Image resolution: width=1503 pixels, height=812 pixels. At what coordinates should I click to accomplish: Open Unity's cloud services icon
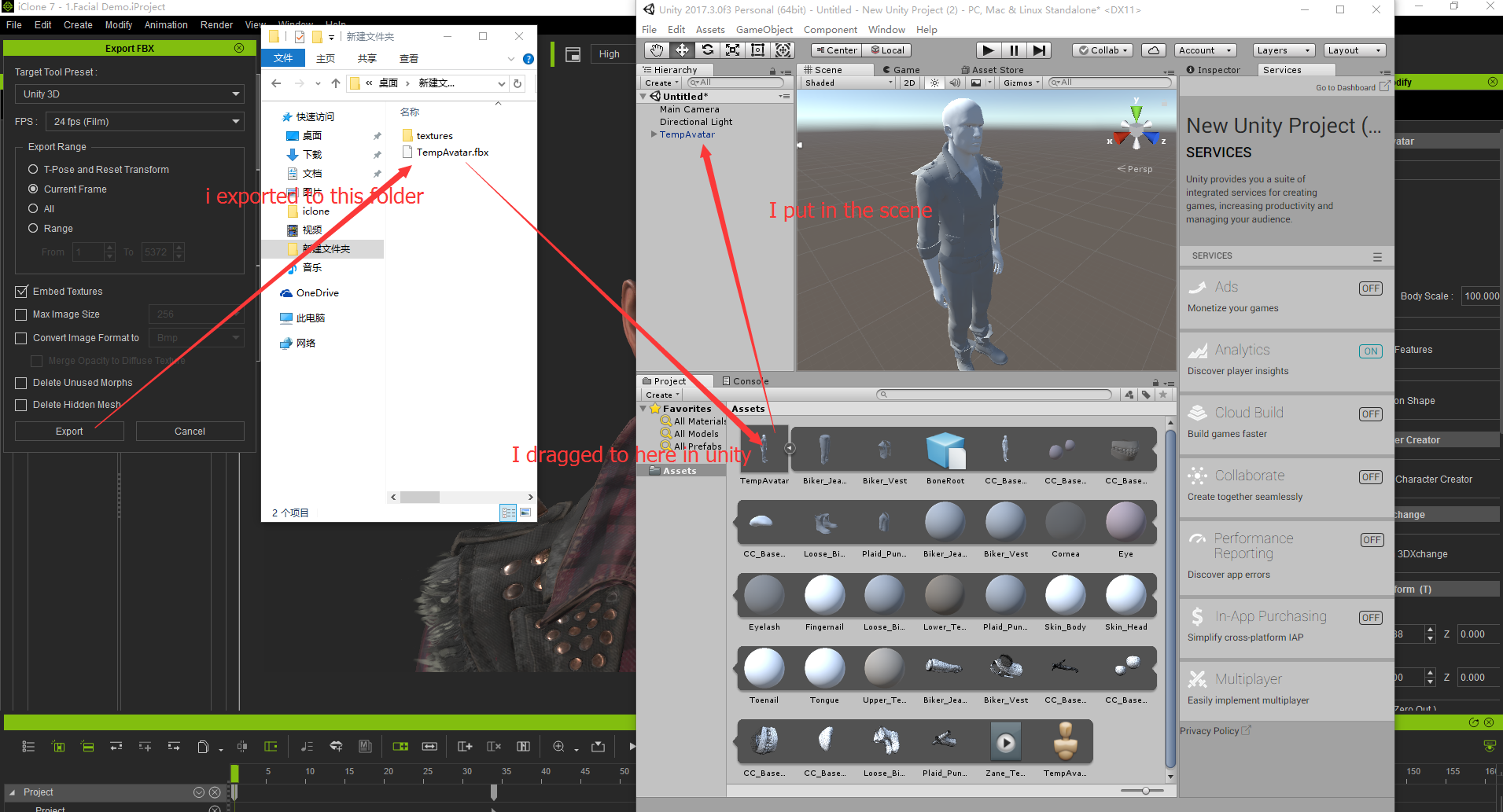1154,50
